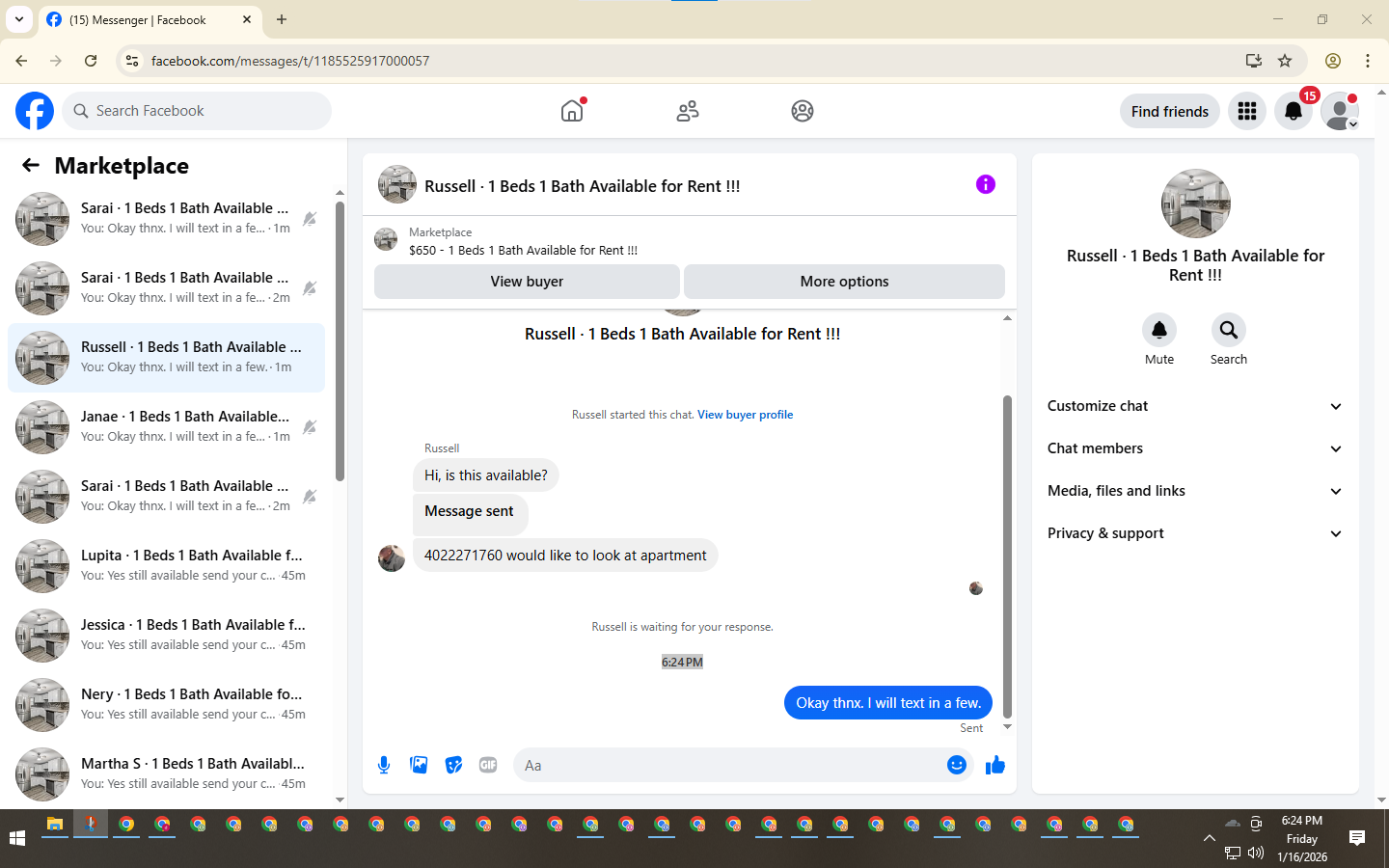Bookmark this page star icon
Viewport: 1389px width, 868px height.
pos(1285,61)
